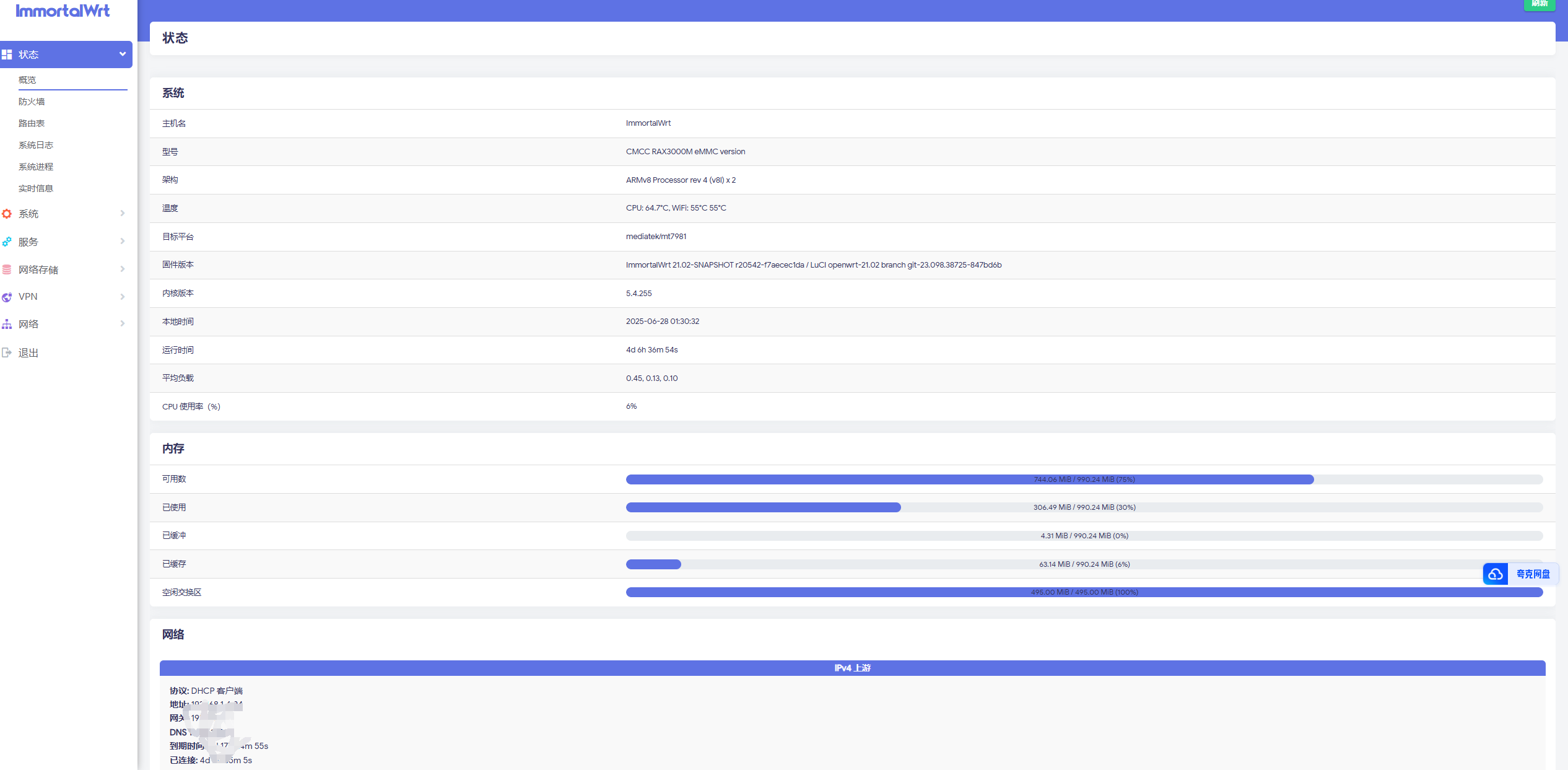Screen dimensions: 1568x770
Task: Open the 防火墙 status page
Action: coord(32,102)
